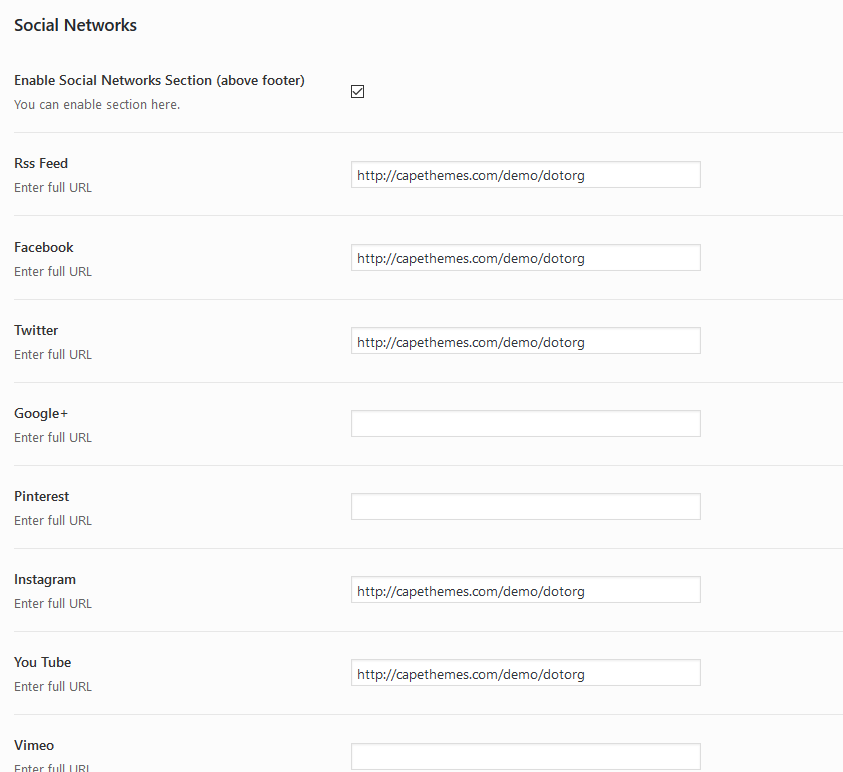Click the Instagram field label

tap(45, 579)
